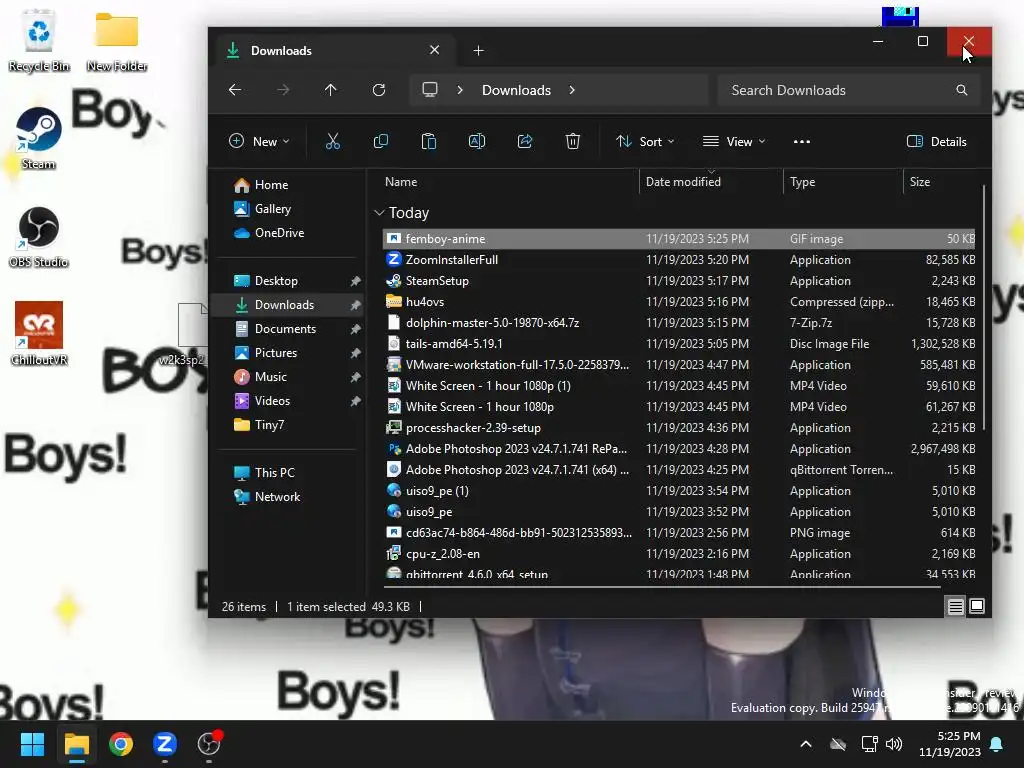Open ChilloutVR desktop shortcut

pos(39,334)
